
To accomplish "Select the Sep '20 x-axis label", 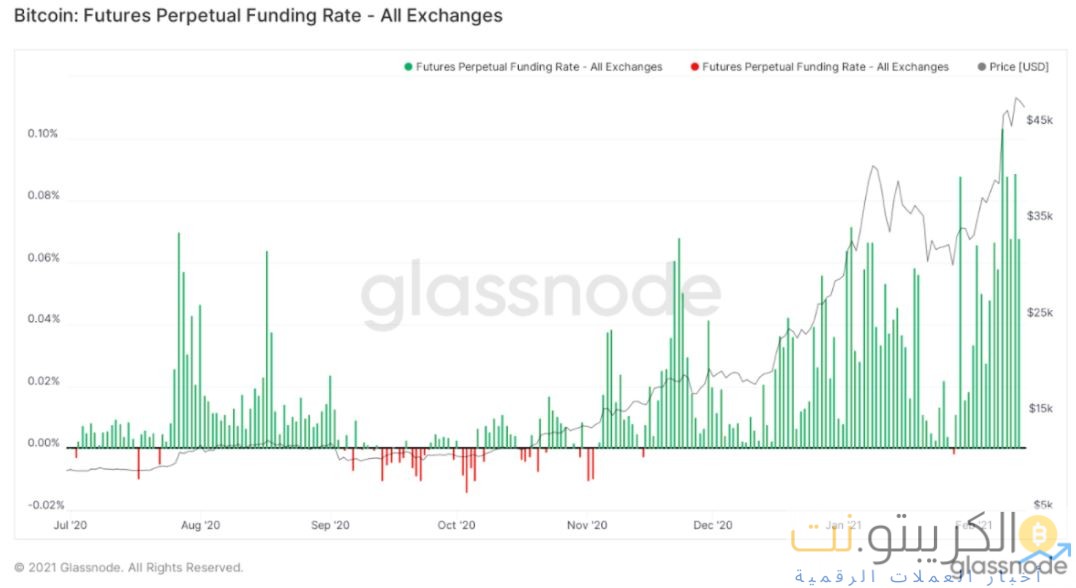I will (329, 524).
